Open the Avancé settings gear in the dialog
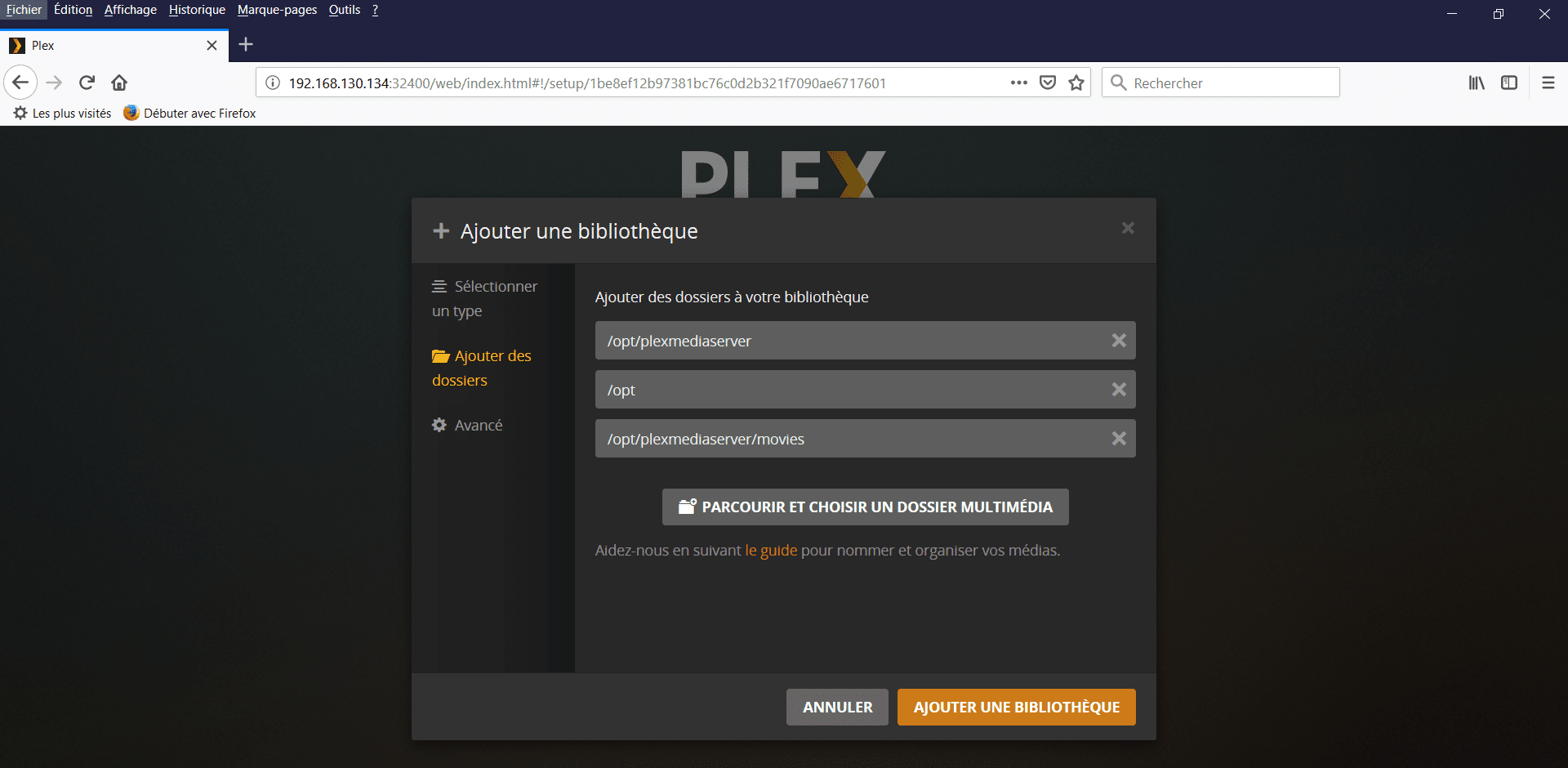Screen dimensions: 1568x768 tap(439, 425)
